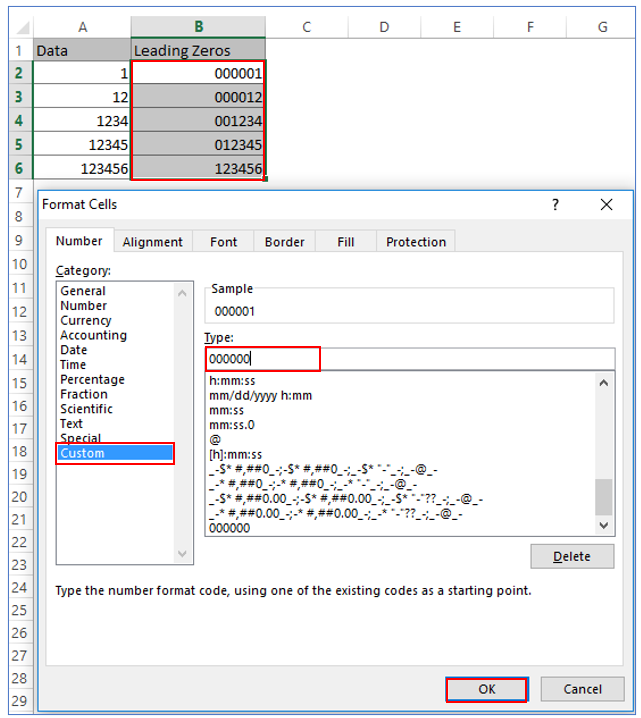
Task: Select column C header
Action: (x=306, y=27)
